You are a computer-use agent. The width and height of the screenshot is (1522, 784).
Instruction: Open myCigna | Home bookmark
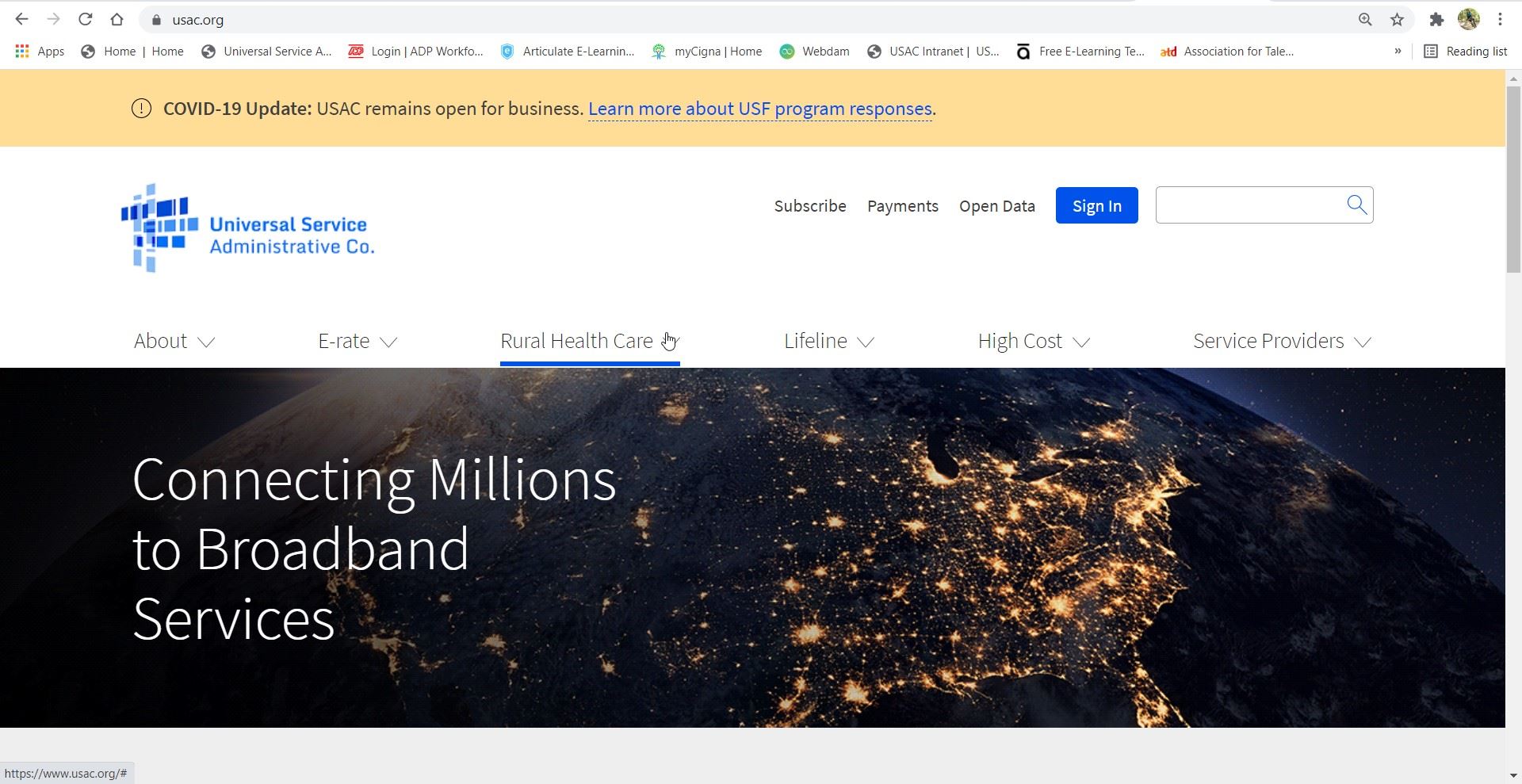pos(707,52)
